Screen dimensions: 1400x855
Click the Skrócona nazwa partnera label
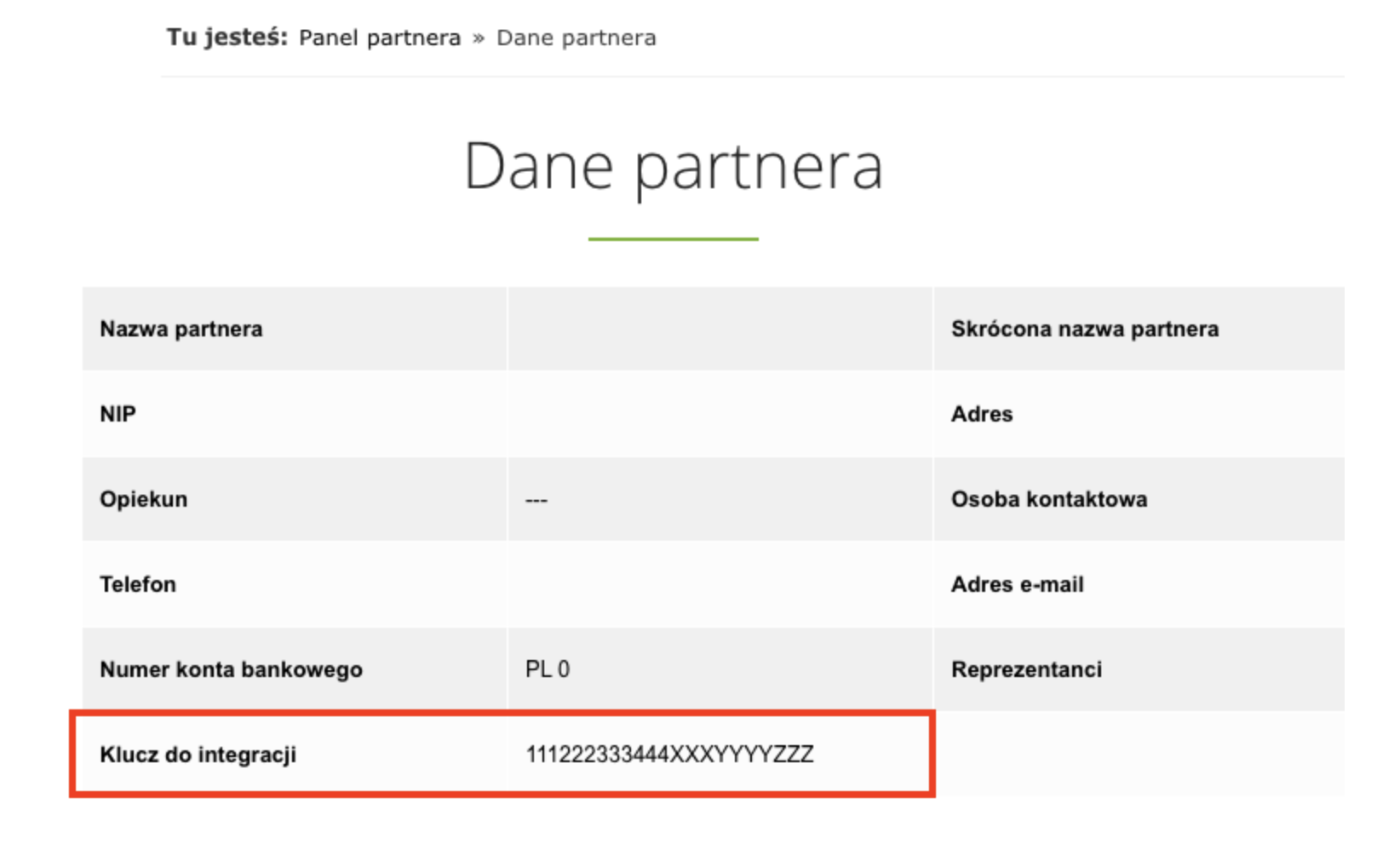pos(1085,329)
